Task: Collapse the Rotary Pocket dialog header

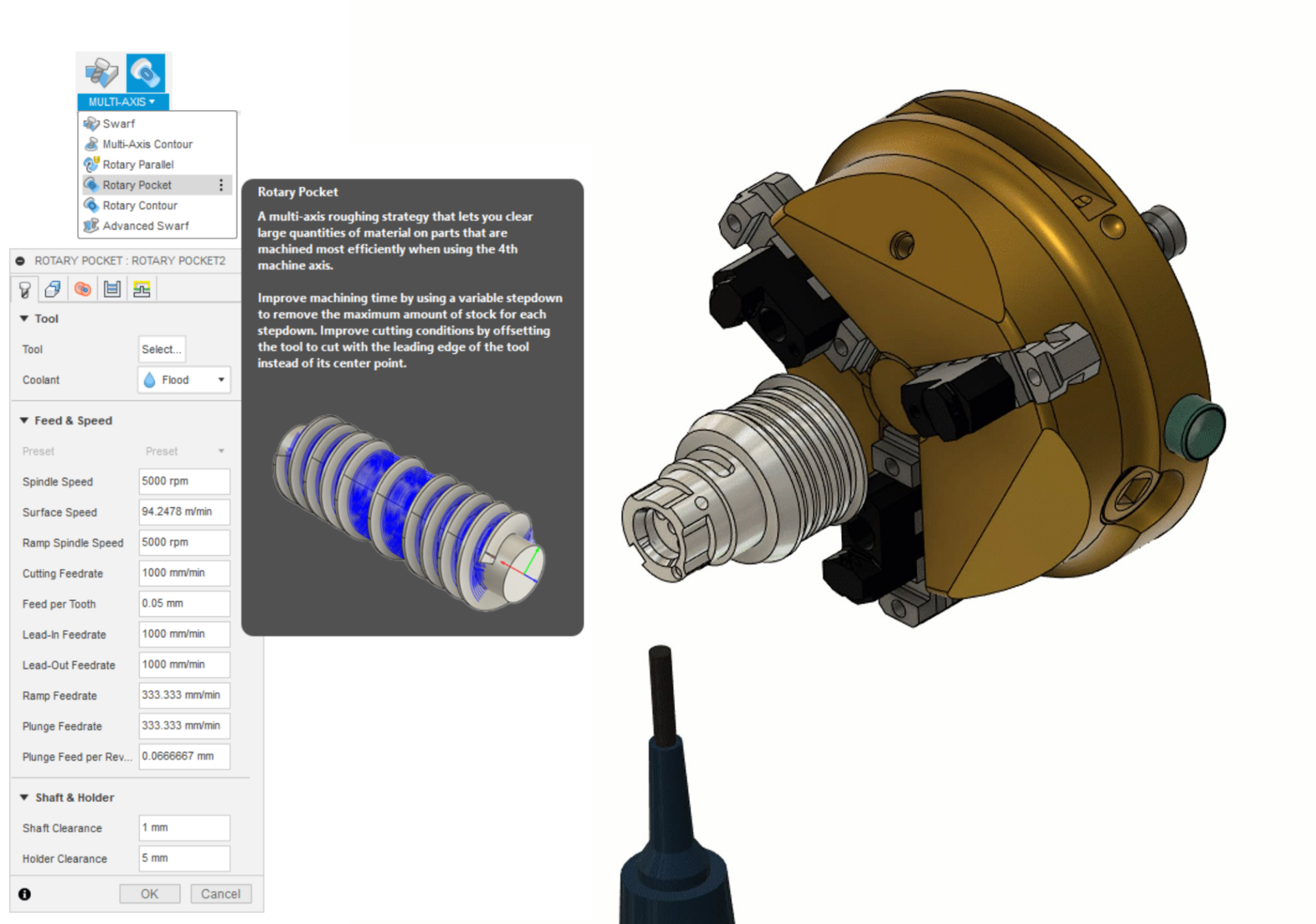Action: point(20,260)
